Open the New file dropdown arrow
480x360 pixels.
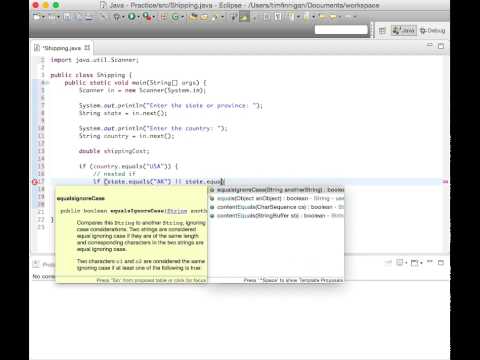43,17
